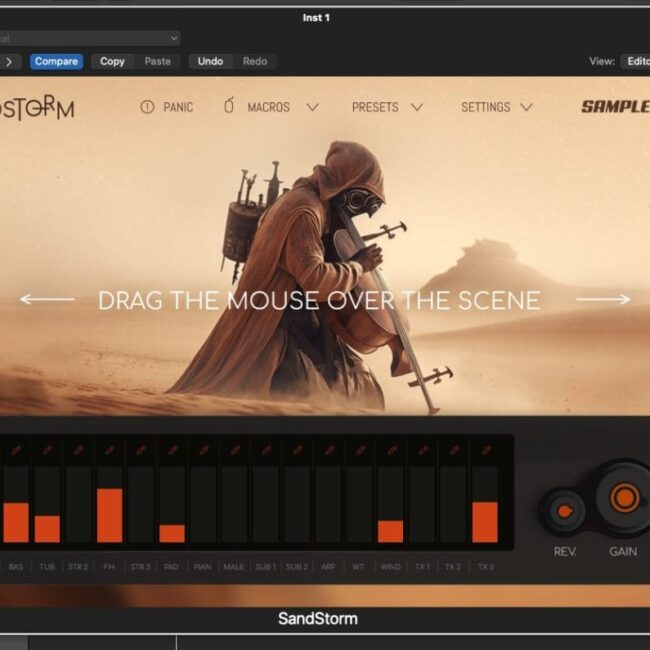Click the right arrow on the scene
This screenshot has width=650, height=650.
[603, 299]
